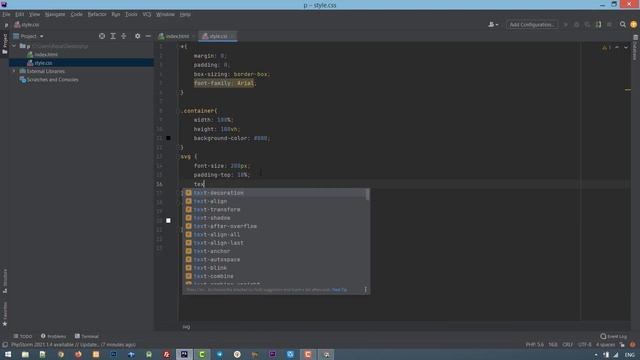Screen dimensions: 640x360
Task: Toggle the Database side tool tab
Action: coord(636,48)
